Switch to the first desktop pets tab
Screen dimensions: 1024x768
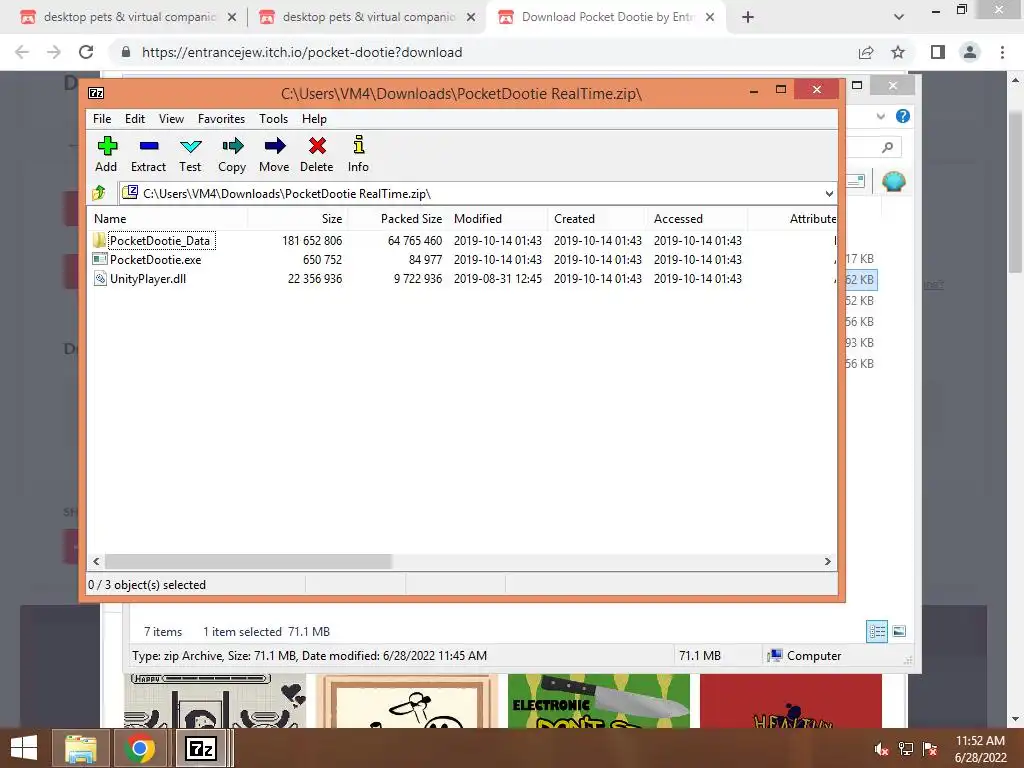(129, 17)
